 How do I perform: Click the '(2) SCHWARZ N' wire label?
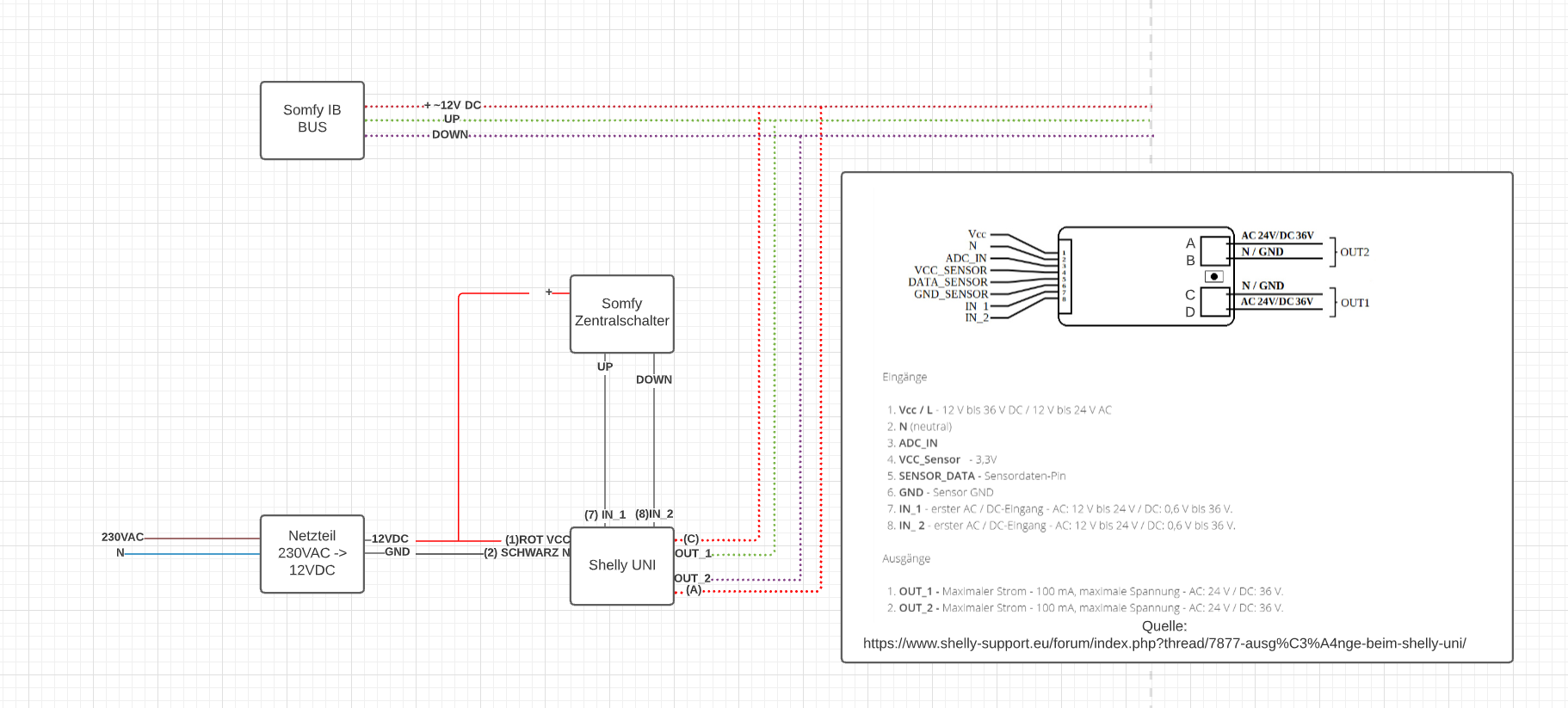(527, 552)
